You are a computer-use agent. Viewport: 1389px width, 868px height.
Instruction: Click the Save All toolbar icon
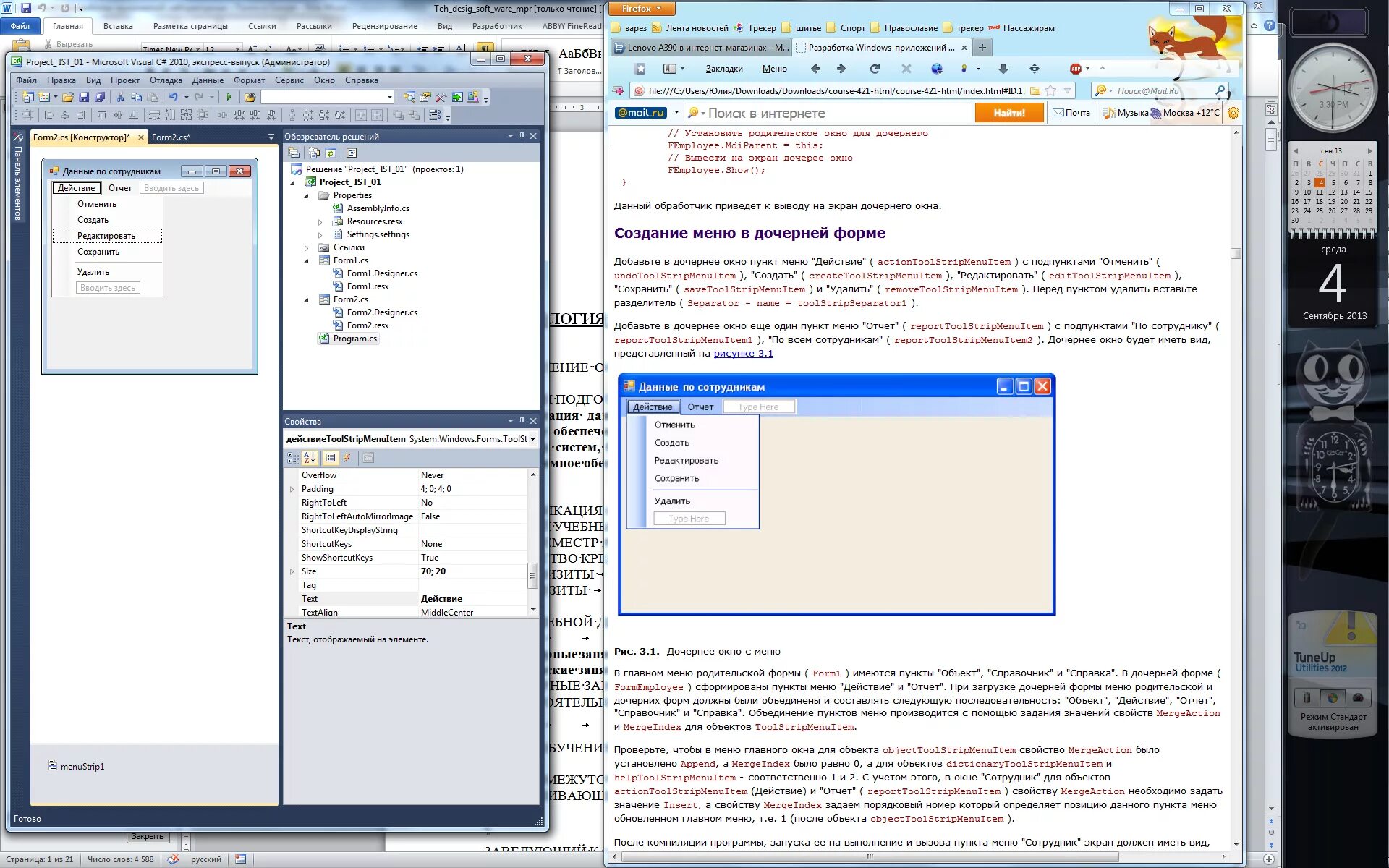pyautogui.click(x=100, y=97)
